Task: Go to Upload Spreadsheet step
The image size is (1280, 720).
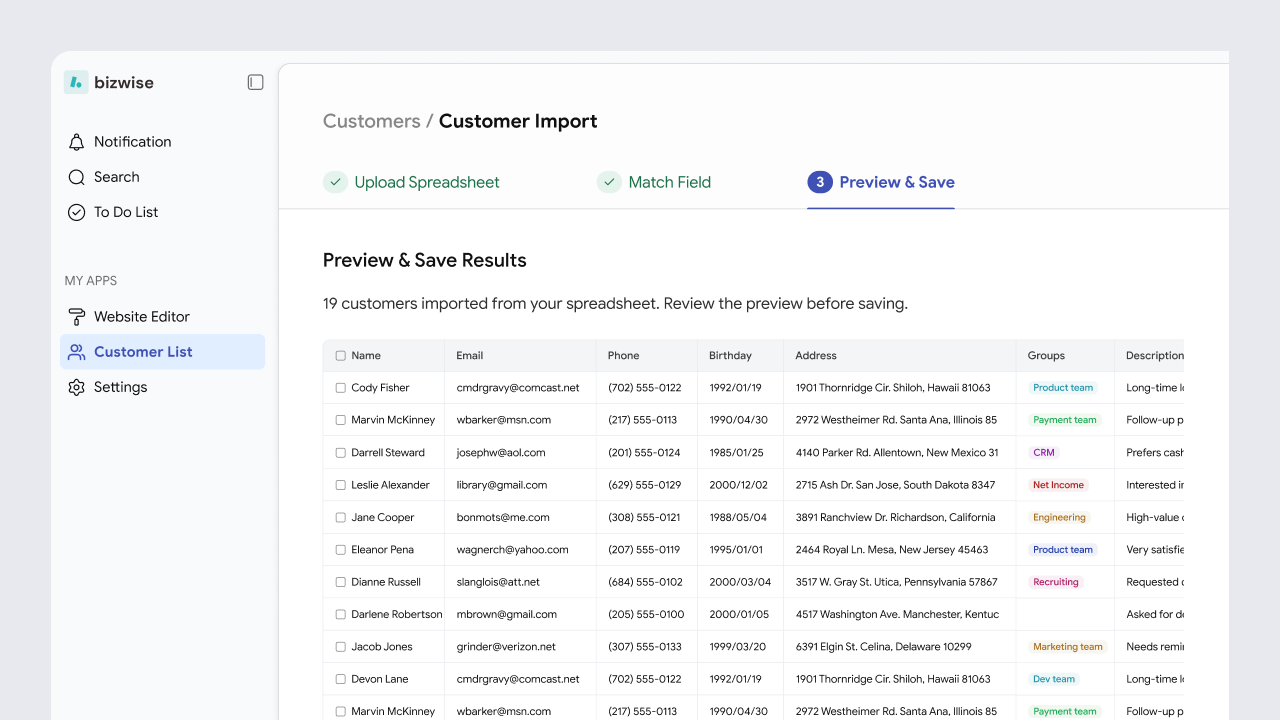Action: (x=411, y=182)
